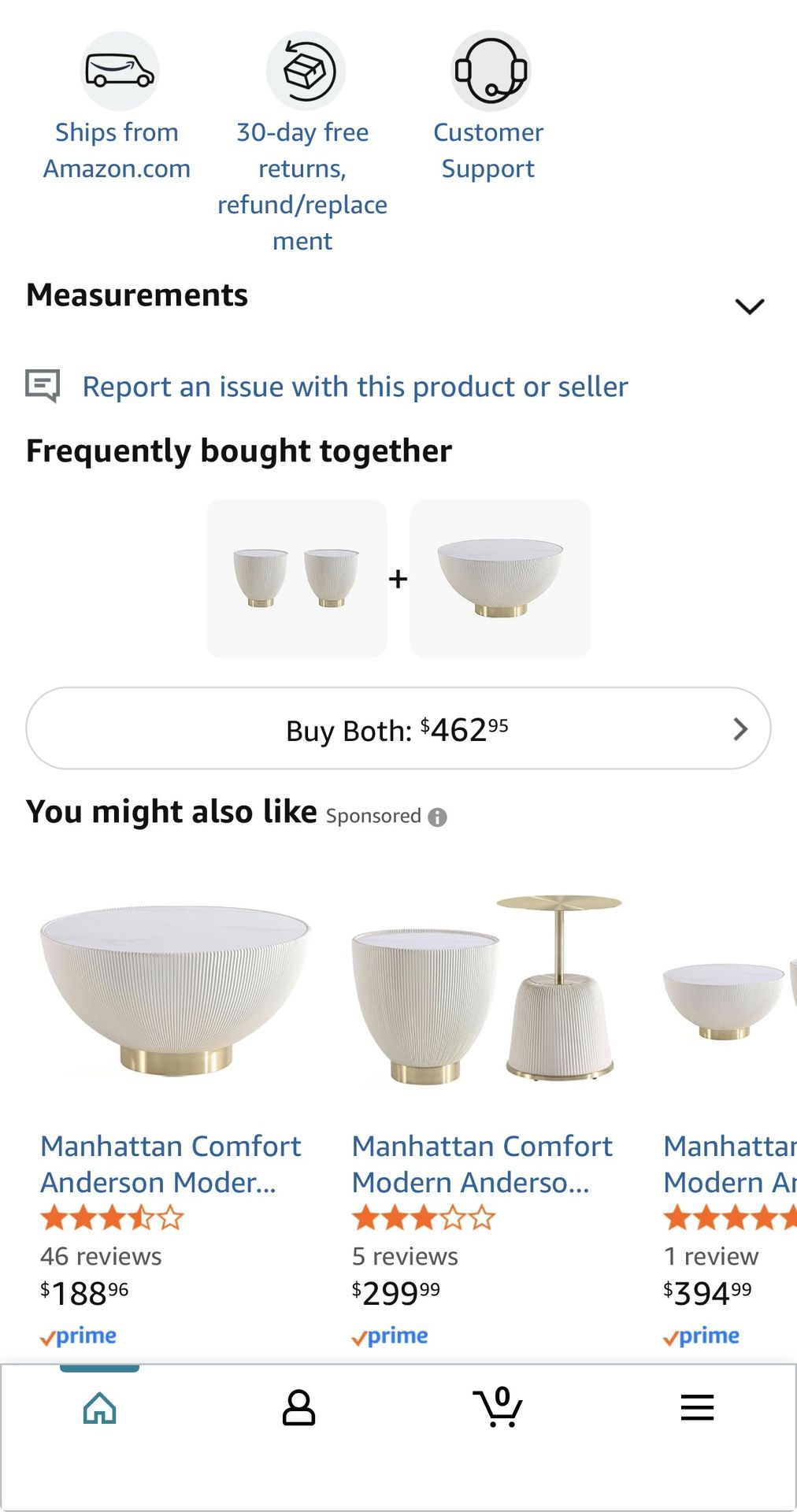
Task: Tap the delivery van shipping icon
Action: 120,71
